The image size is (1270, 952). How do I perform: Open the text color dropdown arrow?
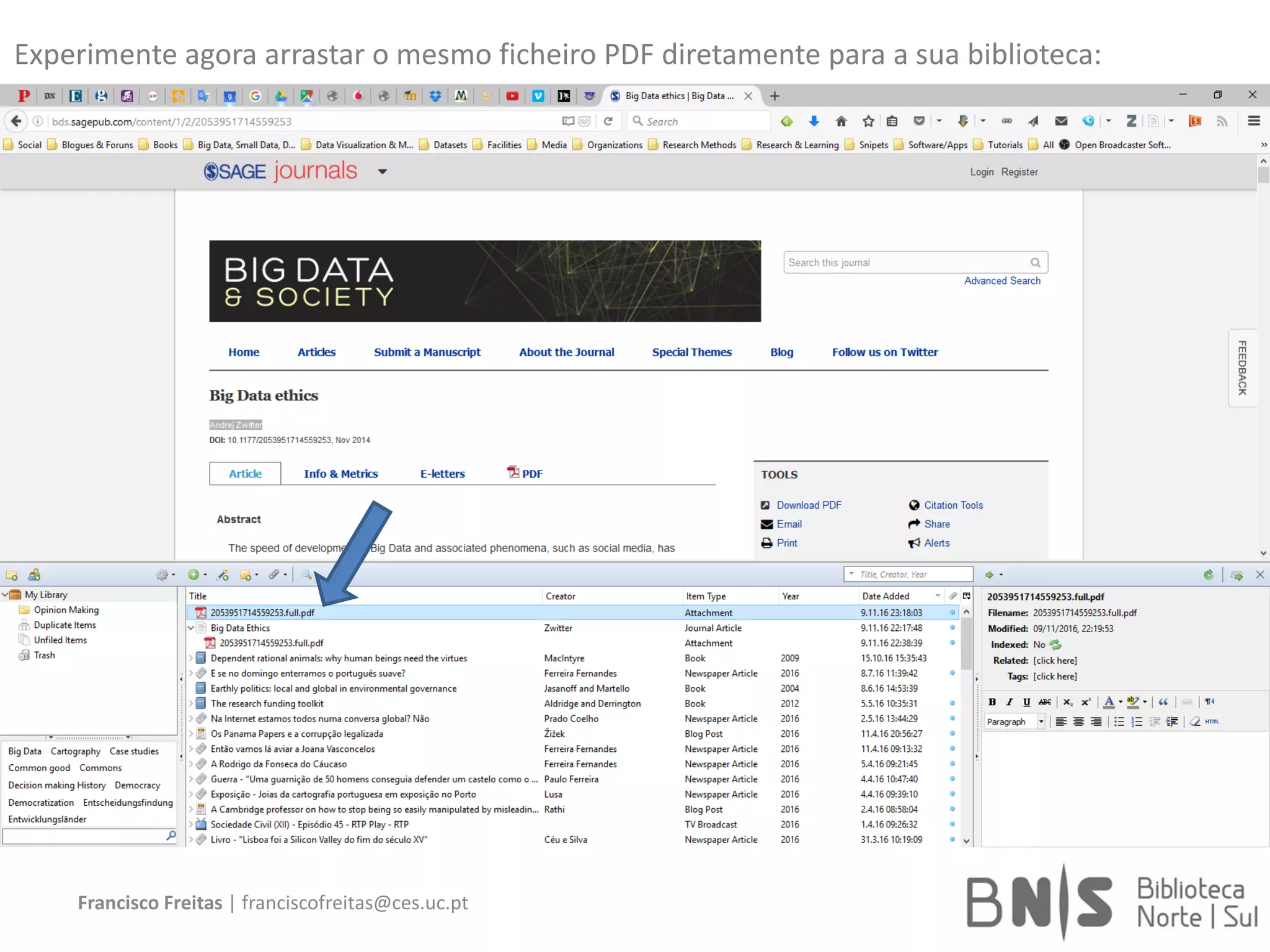click(x=1121, y=702)
